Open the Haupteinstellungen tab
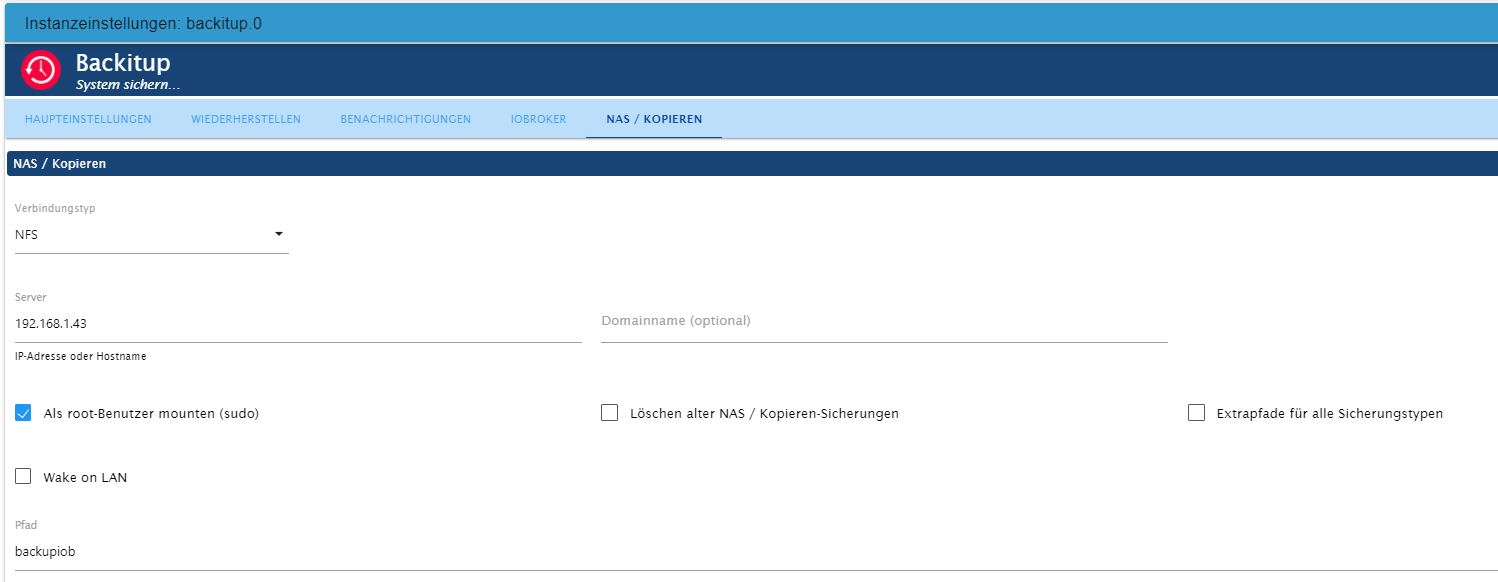 pyautogui.click(x=88, y=119)
